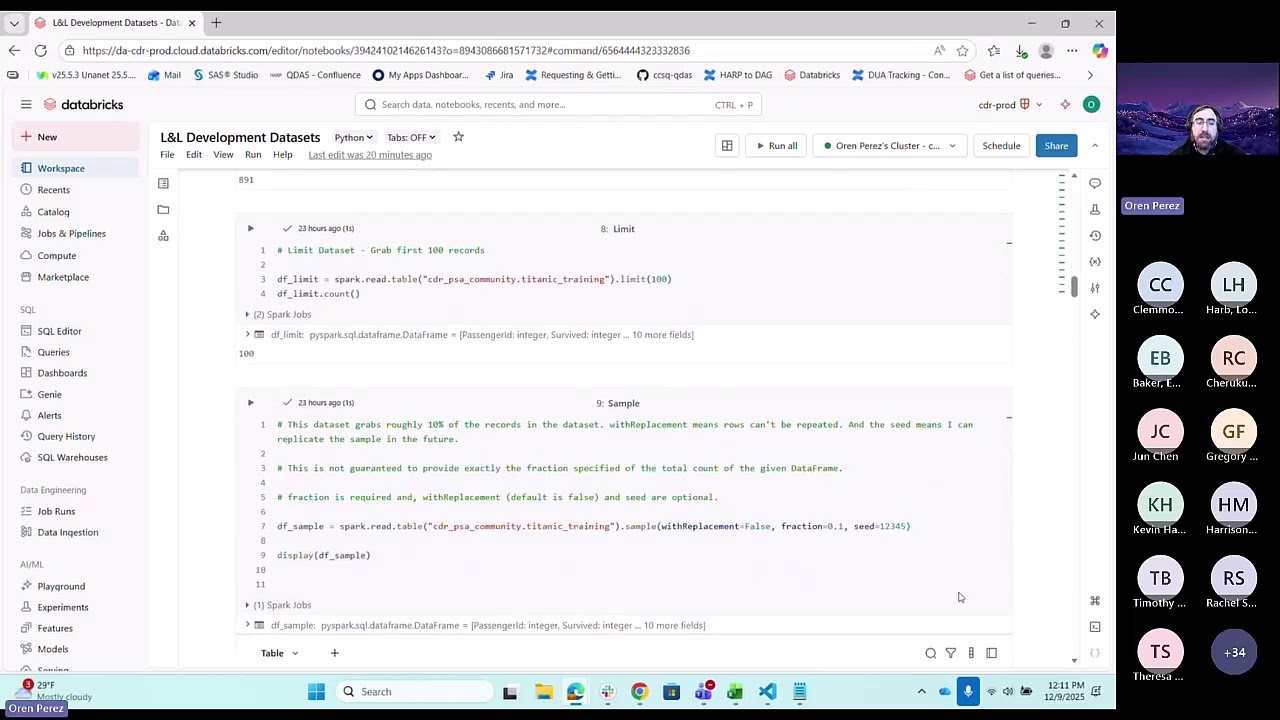The height and width of the screenshot is (720, 1280).
Task: Open the View menu
Action: tap(223, 155)
